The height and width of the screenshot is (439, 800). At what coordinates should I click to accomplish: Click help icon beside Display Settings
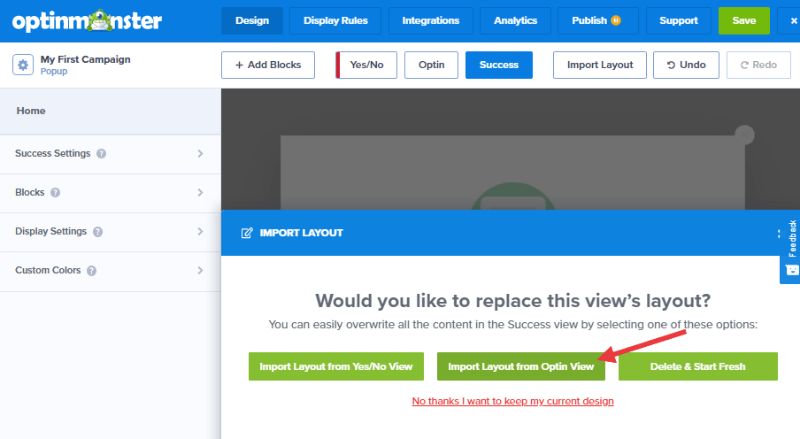[x=97, y=232]
